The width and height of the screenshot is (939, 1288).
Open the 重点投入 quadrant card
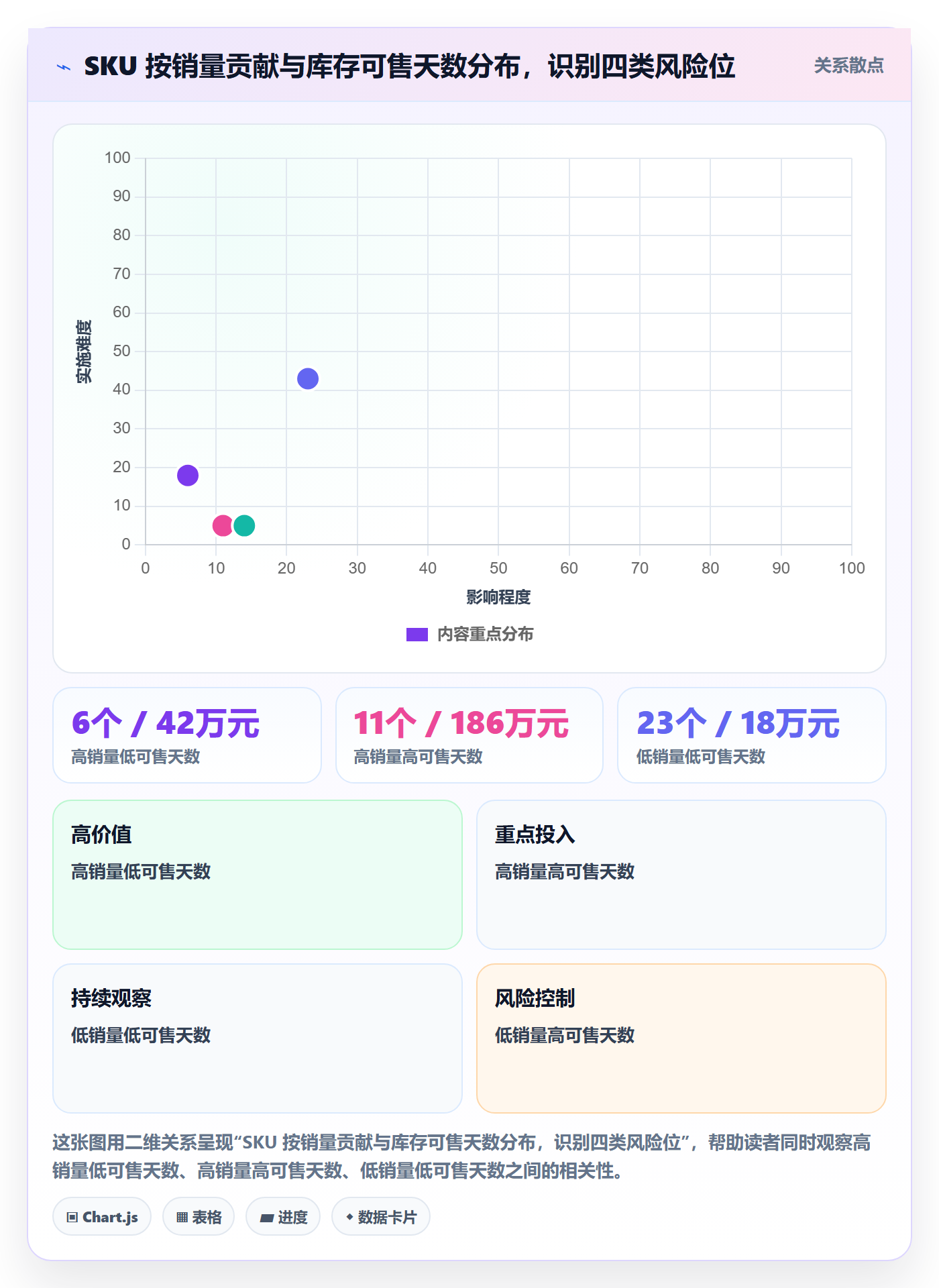point(681,875)
